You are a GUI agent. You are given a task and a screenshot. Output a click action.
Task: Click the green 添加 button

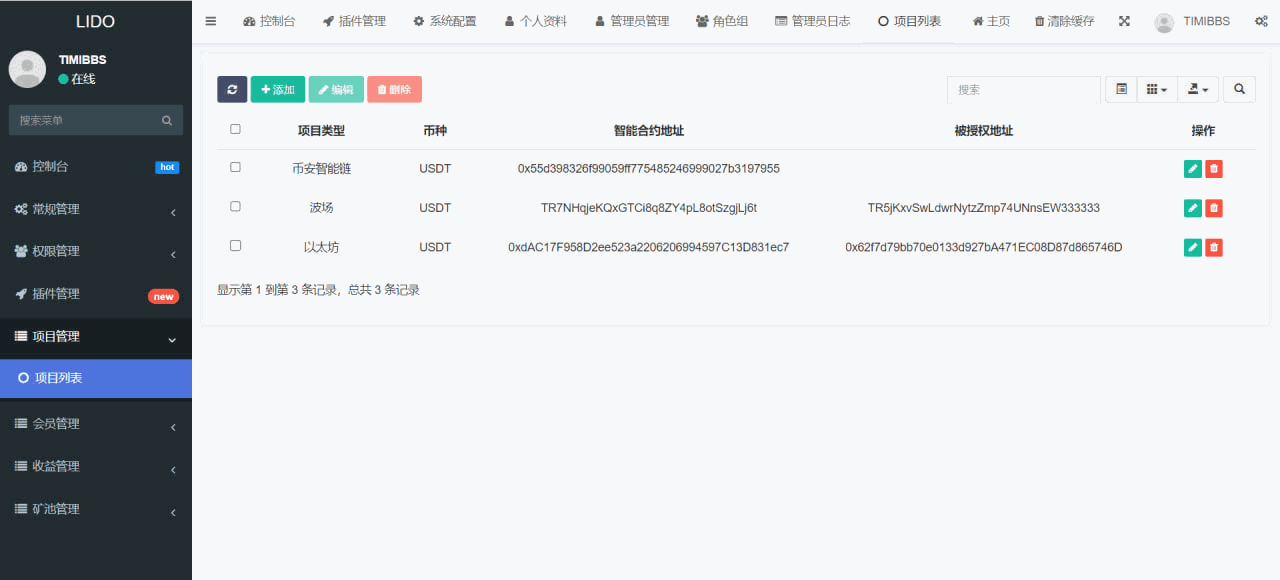coord(277,89)
